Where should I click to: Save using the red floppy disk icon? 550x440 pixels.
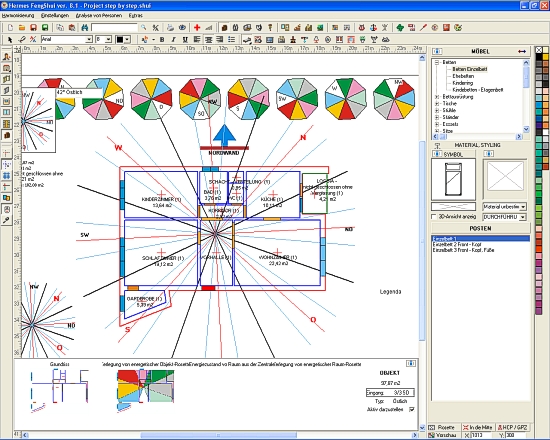tap(33, 27)
